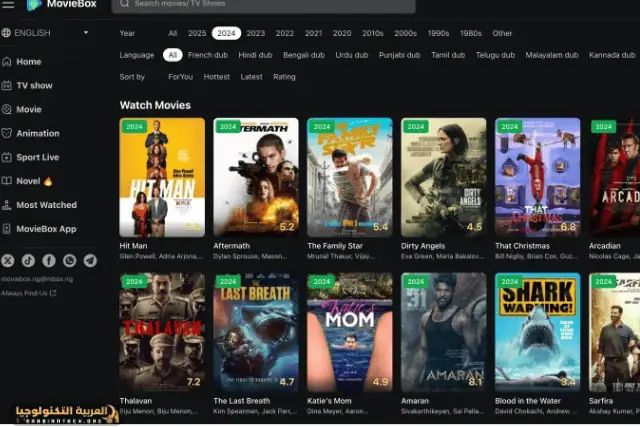The width and height of the screenshot is (640, 427).
Task: Click the Arcadian movie title
Action: [x=604, y=246]
